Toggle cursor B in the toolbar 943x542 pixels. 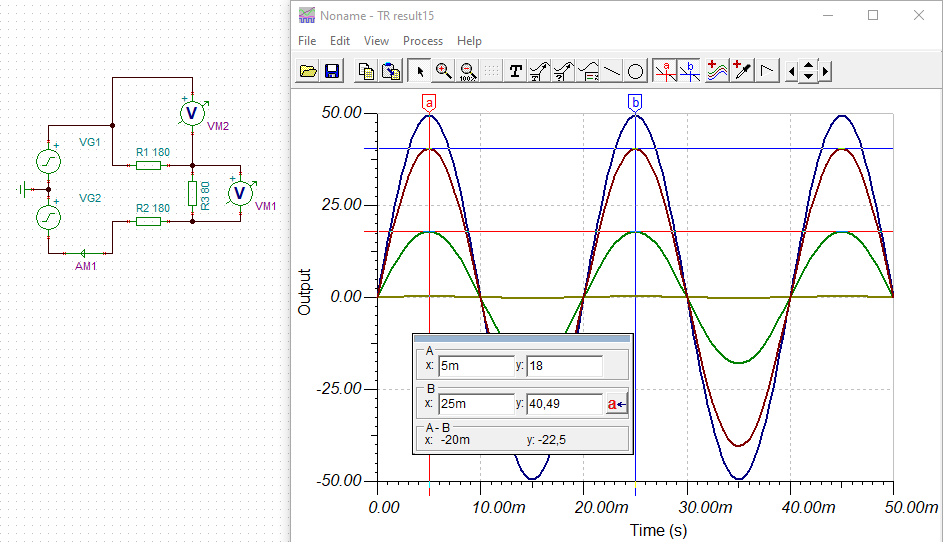[689, 71]
